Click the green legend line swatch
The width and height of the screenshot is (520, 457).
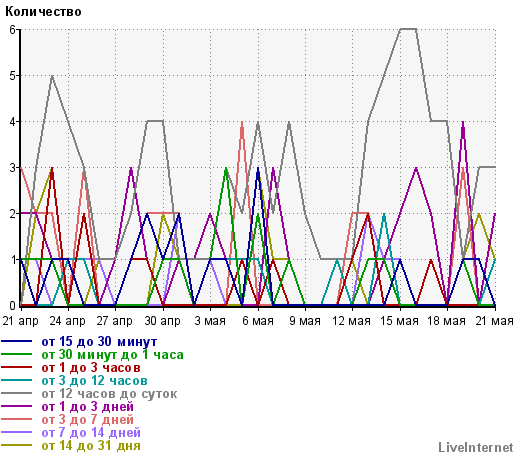pyautogui.click(x=17, y=354)
